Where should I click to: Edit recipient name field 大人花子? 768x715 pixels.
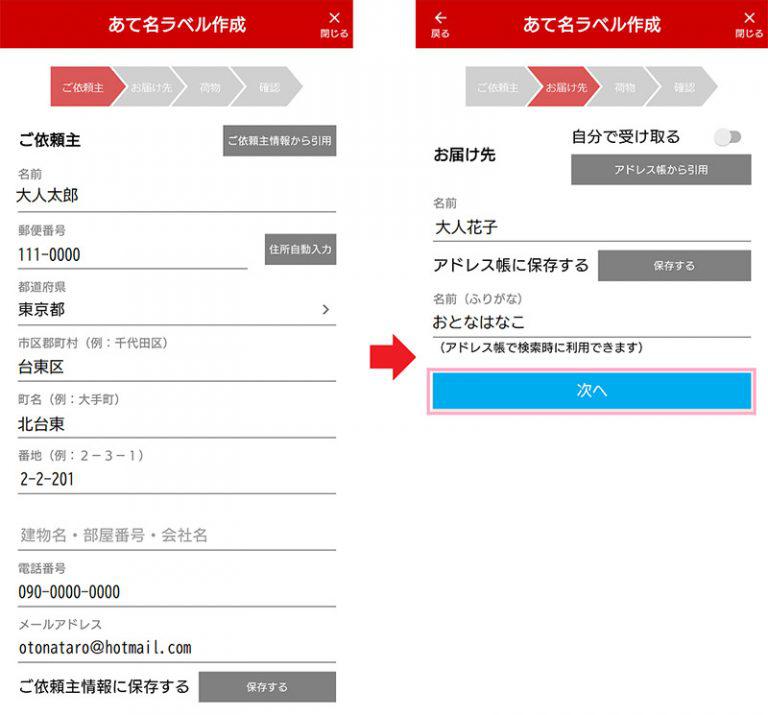tap(592, 227)
